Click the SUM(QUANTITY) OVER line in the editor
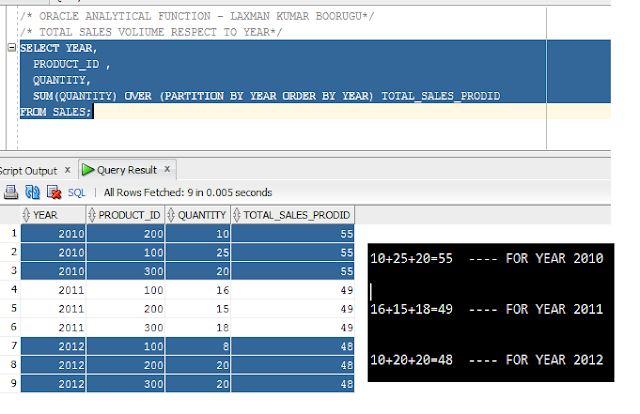640x414 pixels. [267, 96]
